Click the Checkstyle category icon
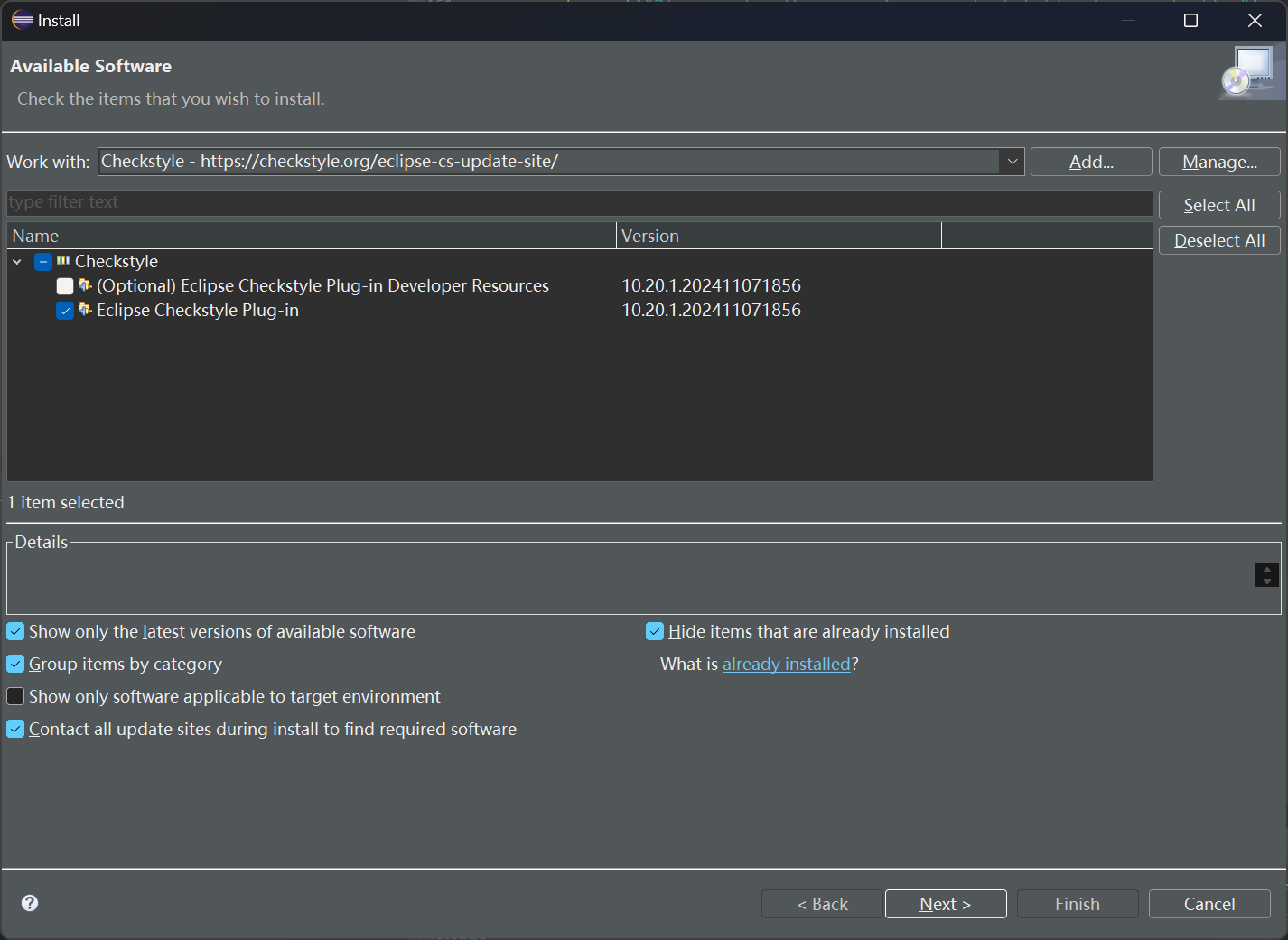This screenshot has height=940, width=1288. click(63, 261)
